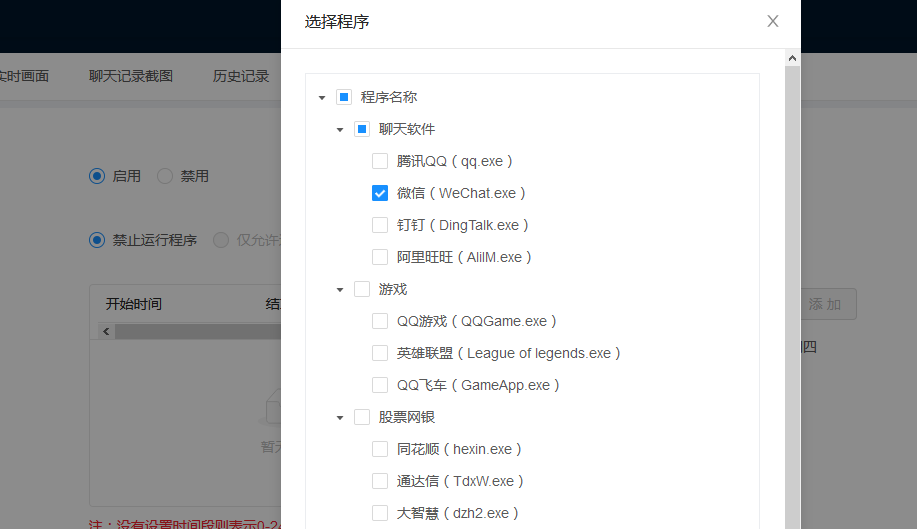Click the 大智慧 (dzh2.exe) label text
The image size is (917, 529).
click(457, 513)
